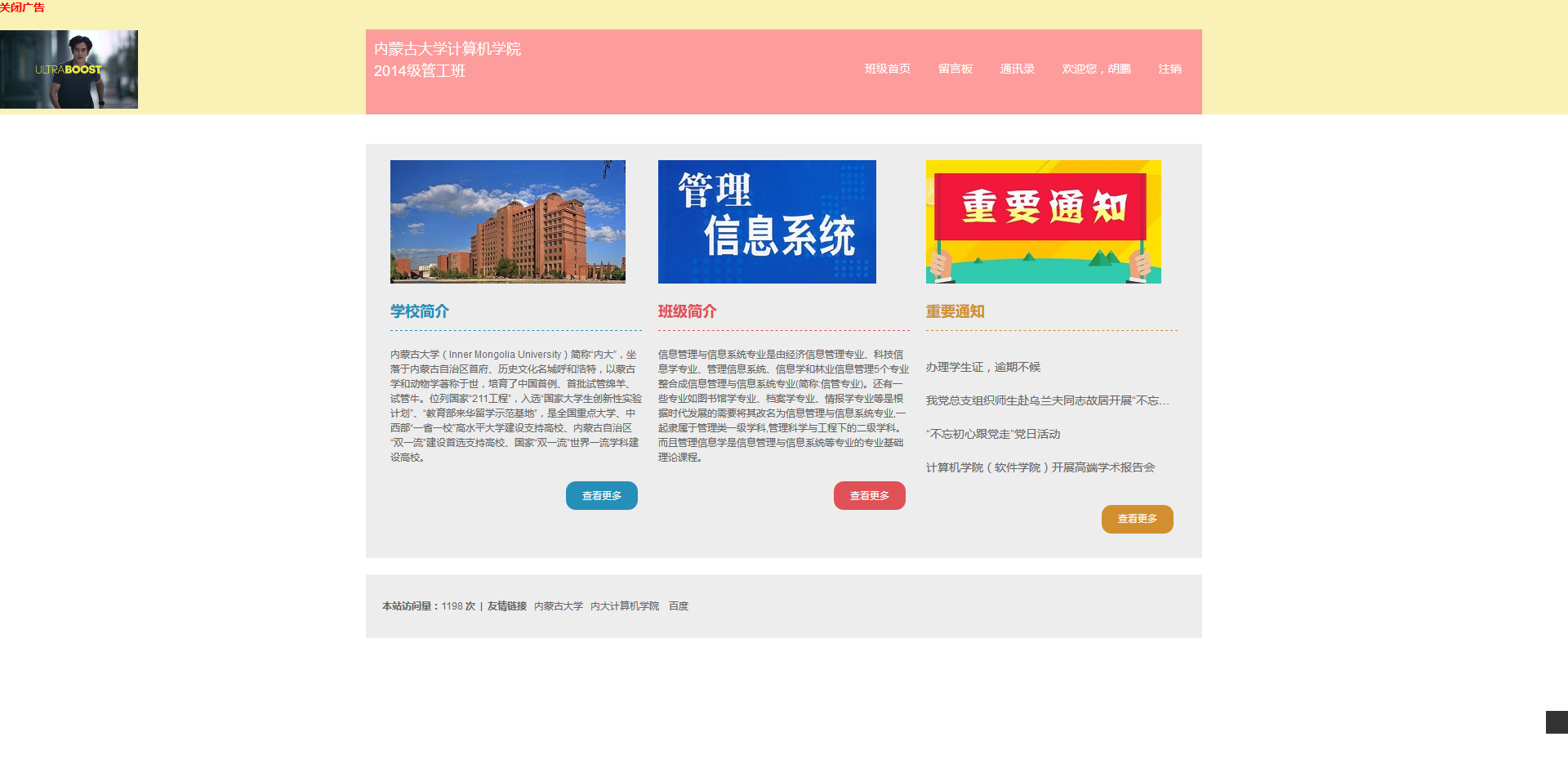Image resolution: width=1568 pixels, height=773 pixels.
Task: View more under 学校简介 (blue 查看更多)
Action: [x=602, y=496]
